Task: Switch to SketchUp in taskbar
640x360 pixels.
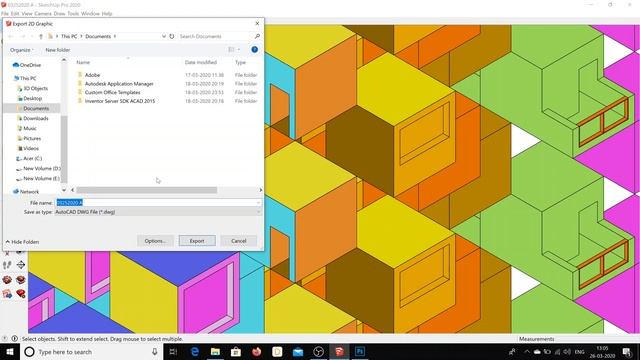Action: pyautogui.click(x=339, y=351)
